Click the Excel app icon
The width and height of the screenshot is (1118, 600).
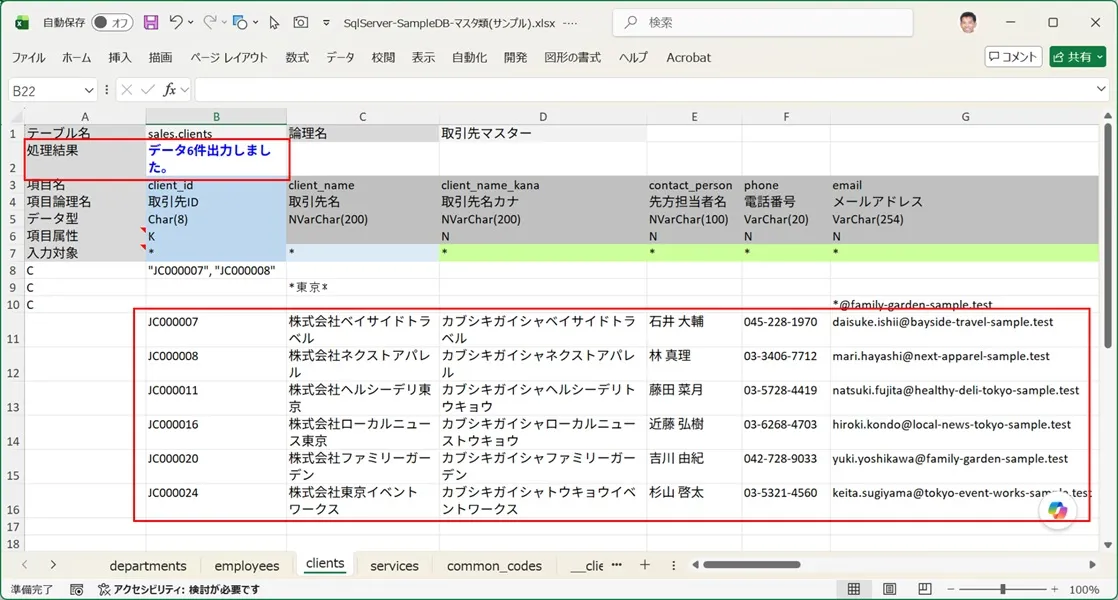(x=22, y=23)
